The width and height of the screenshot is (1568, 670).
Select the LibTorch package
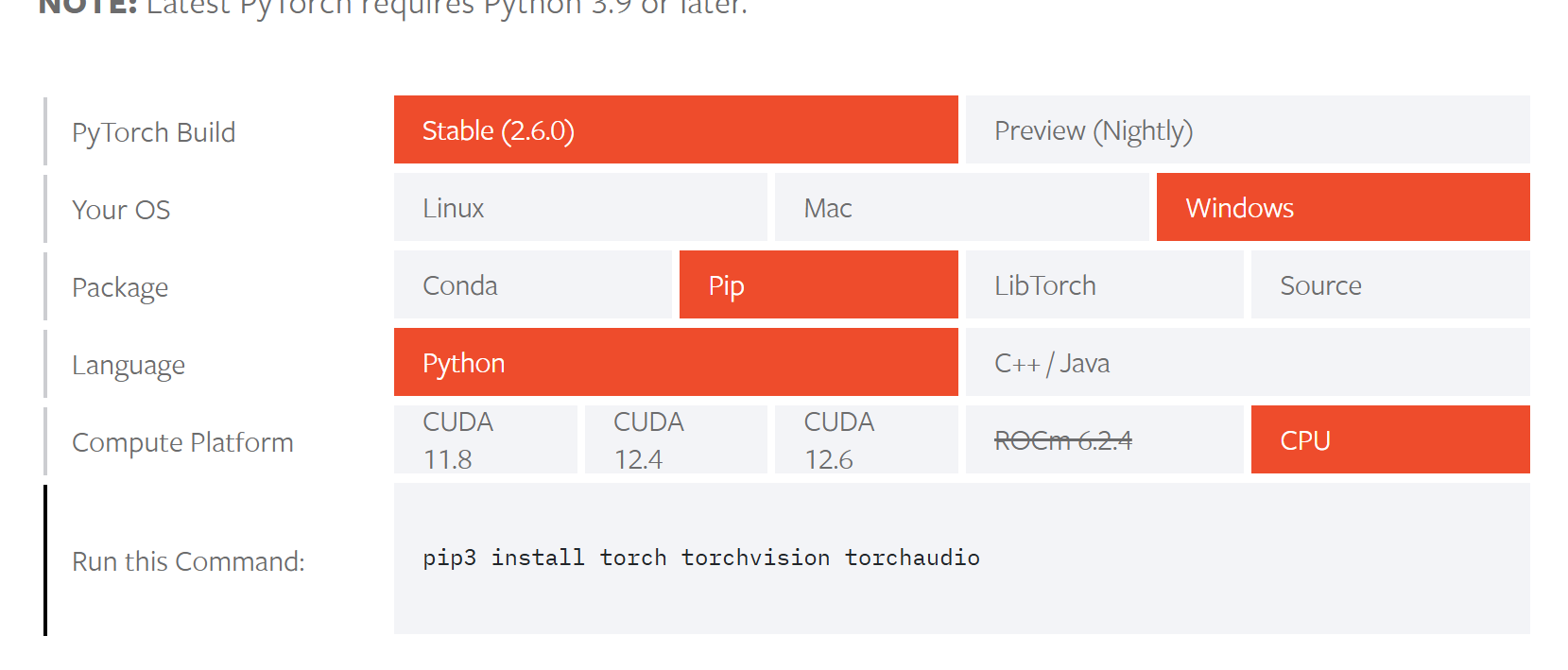[1103, 284]
